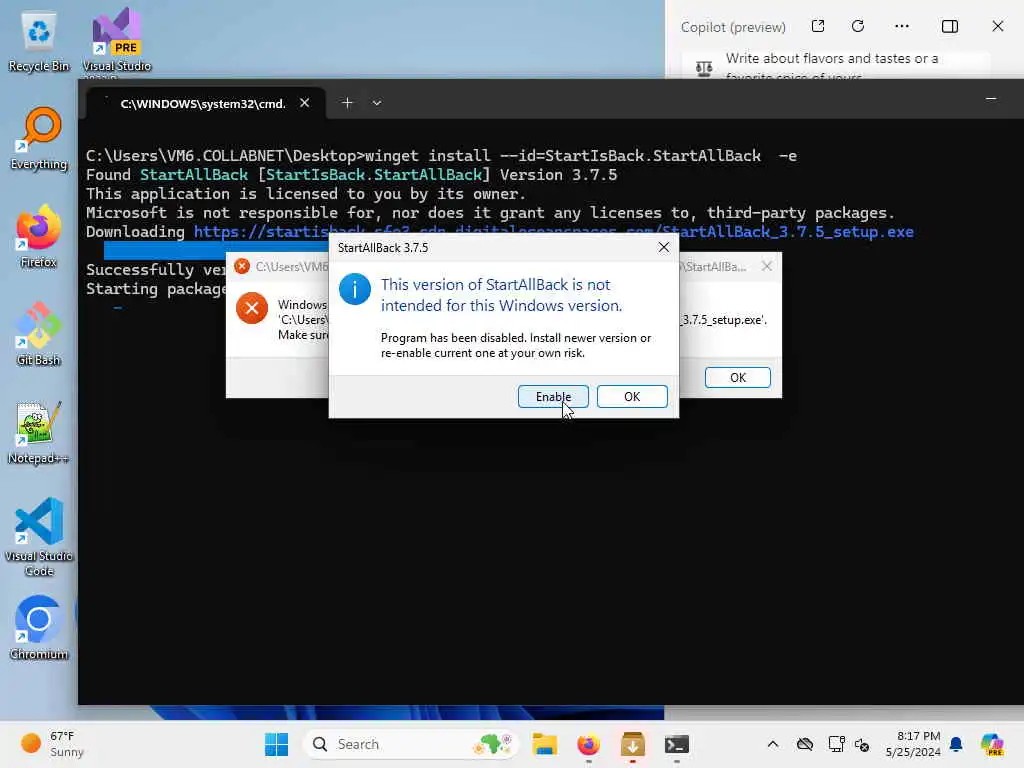Click the 'Program has been disabled' message text
This screenshot has width=1024, height=768.
(x=516, y=345)
